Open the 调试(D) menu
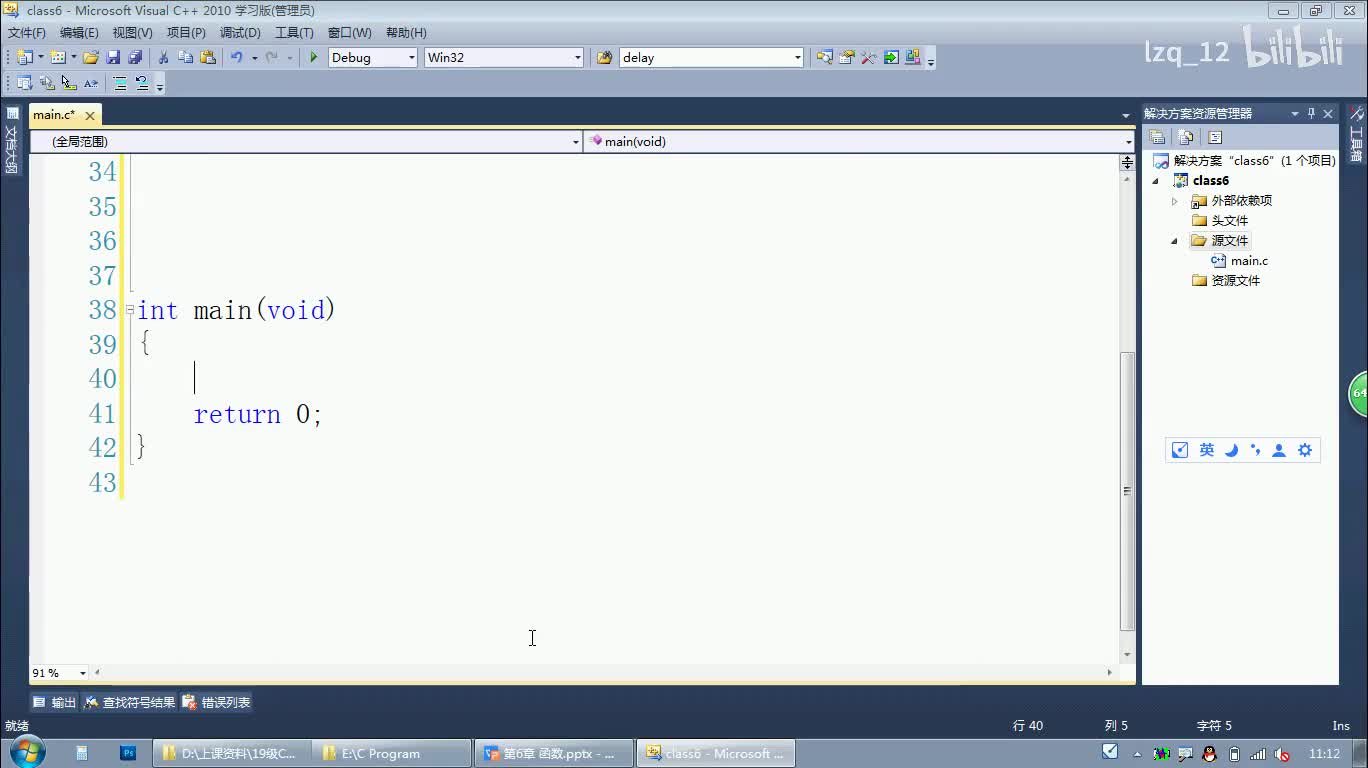 (x=240, y=33)
